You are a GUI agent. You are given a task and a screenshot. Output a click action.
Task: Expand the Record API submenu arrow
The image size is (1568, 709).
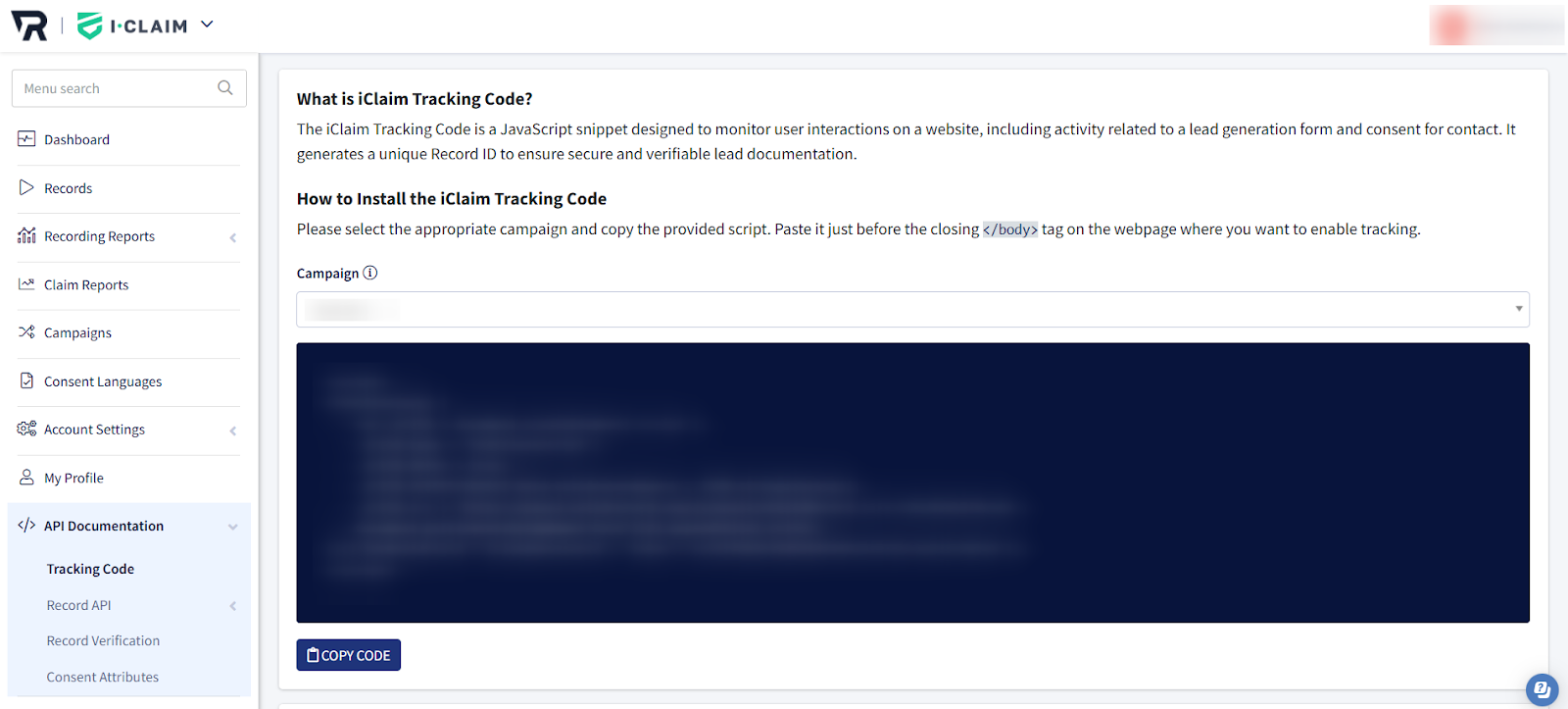pos(233,606)
